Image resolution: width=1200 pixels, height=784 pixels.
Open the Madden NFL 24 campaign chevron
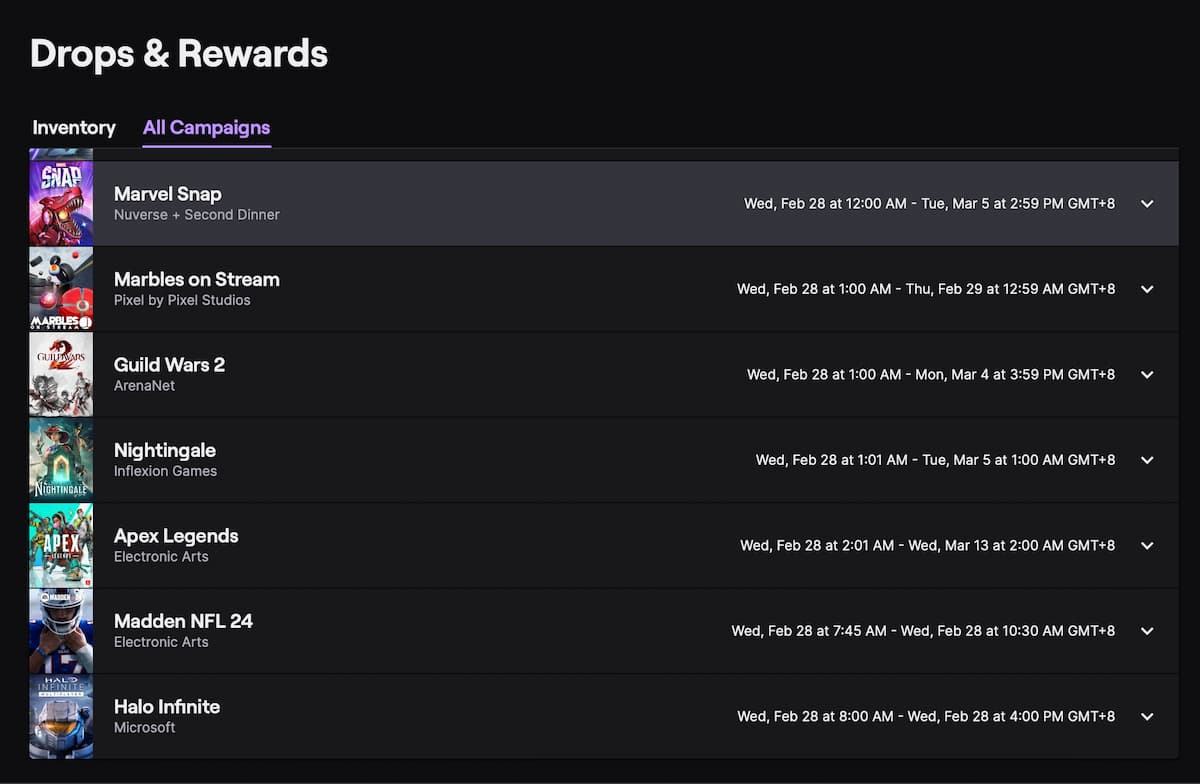[x=1147, y=631]
